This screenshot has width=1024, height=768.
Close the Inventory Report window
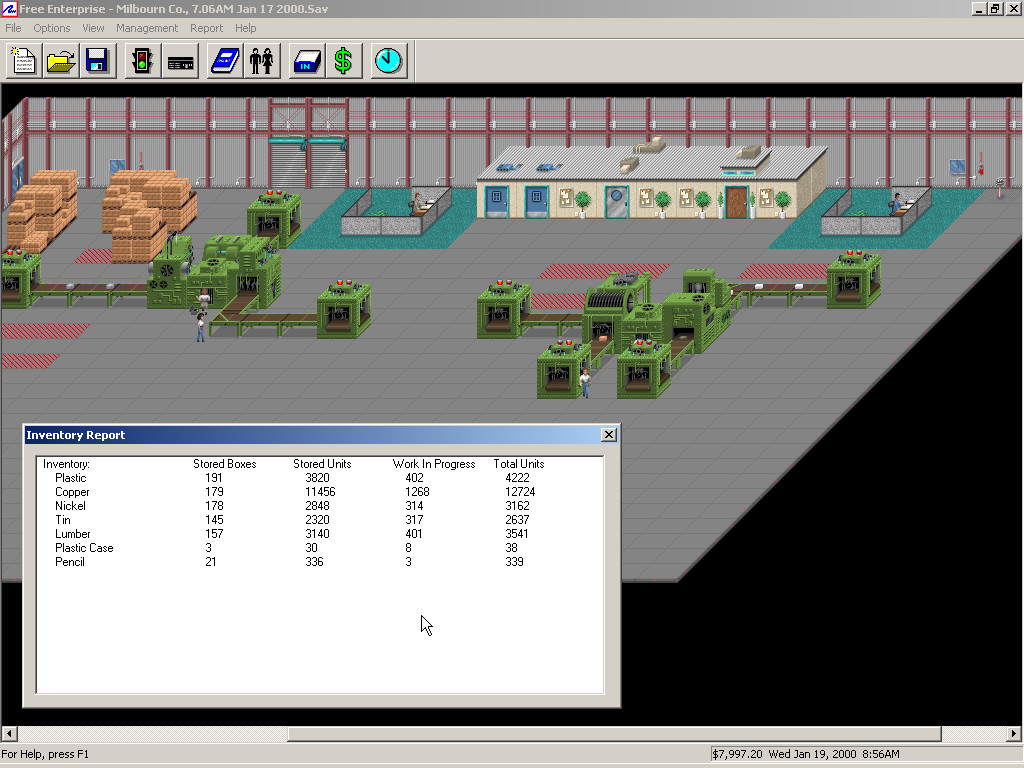pyautogui.click(x=609, y=434)
